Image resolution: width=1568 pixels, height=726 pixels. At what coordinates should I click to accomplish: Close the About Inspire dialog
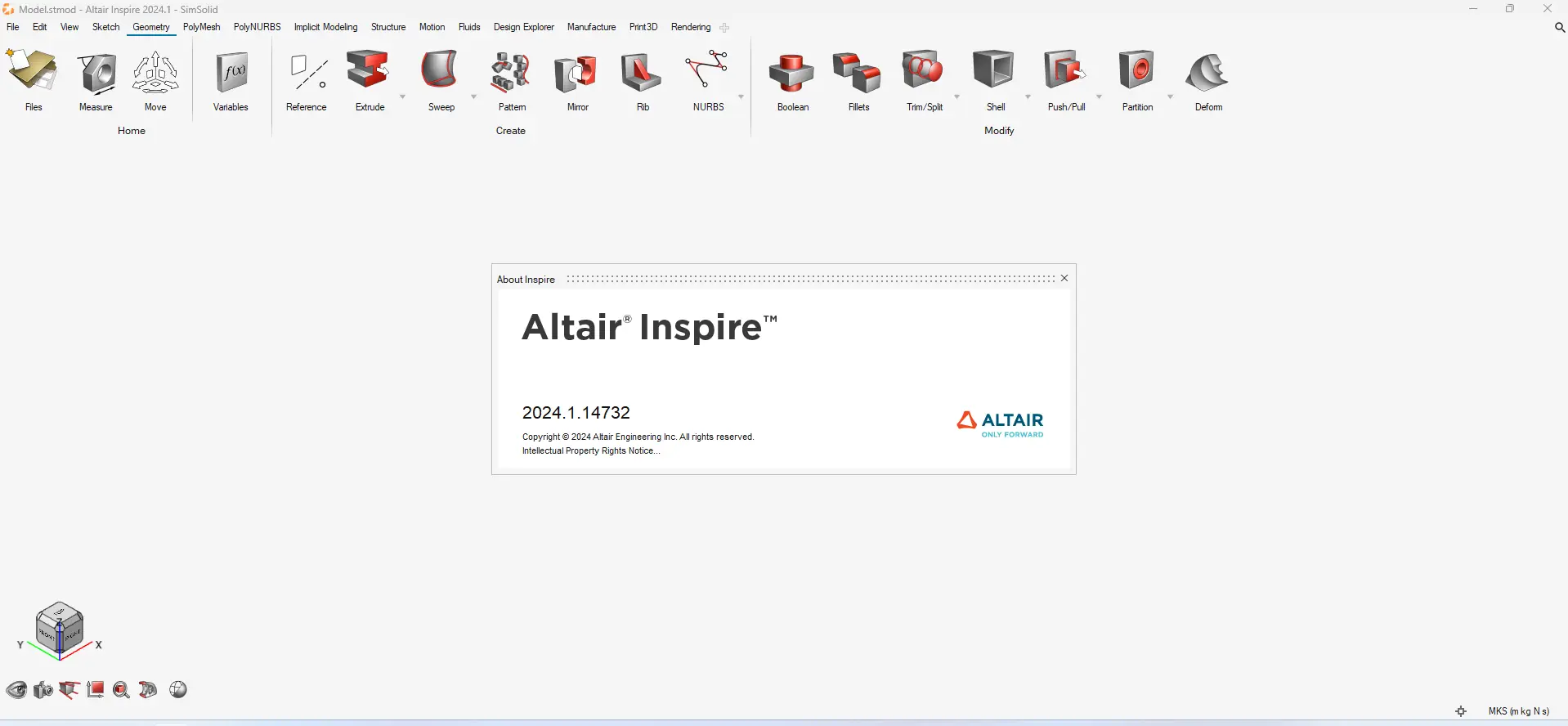[x=1064, y=278]
